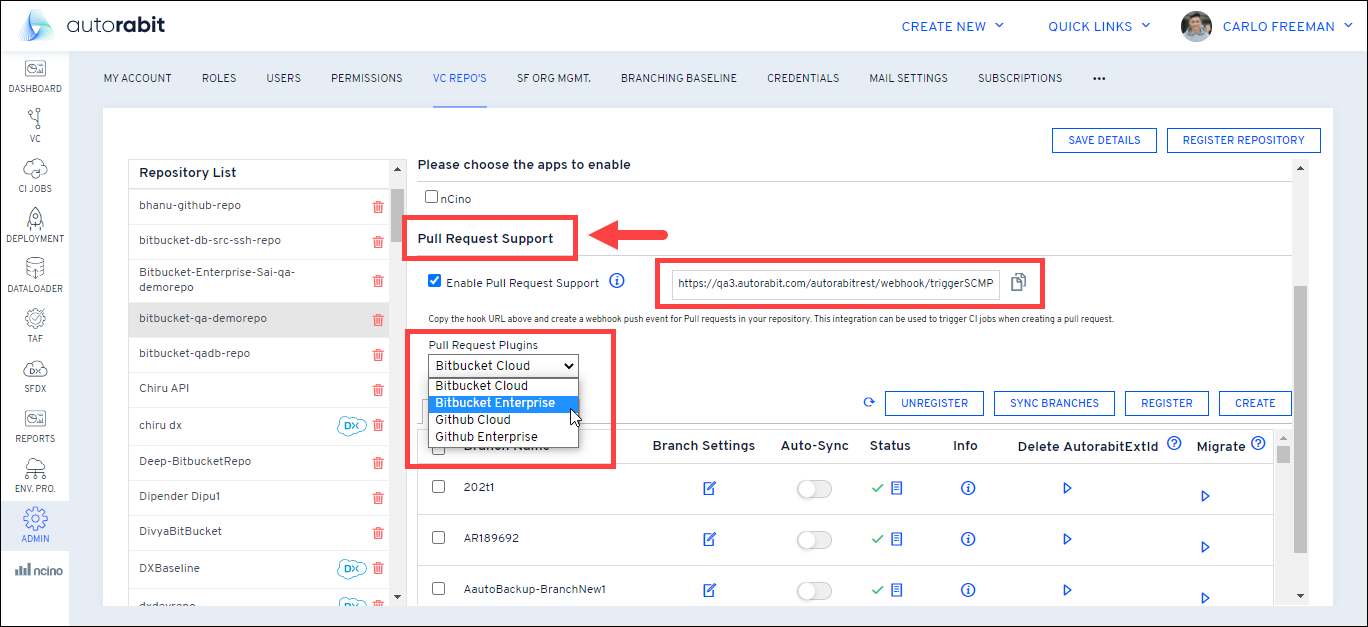Screen dimensions: 1368x627
Task: Click the copy webhook URL icon
Action: [1018, 283]
